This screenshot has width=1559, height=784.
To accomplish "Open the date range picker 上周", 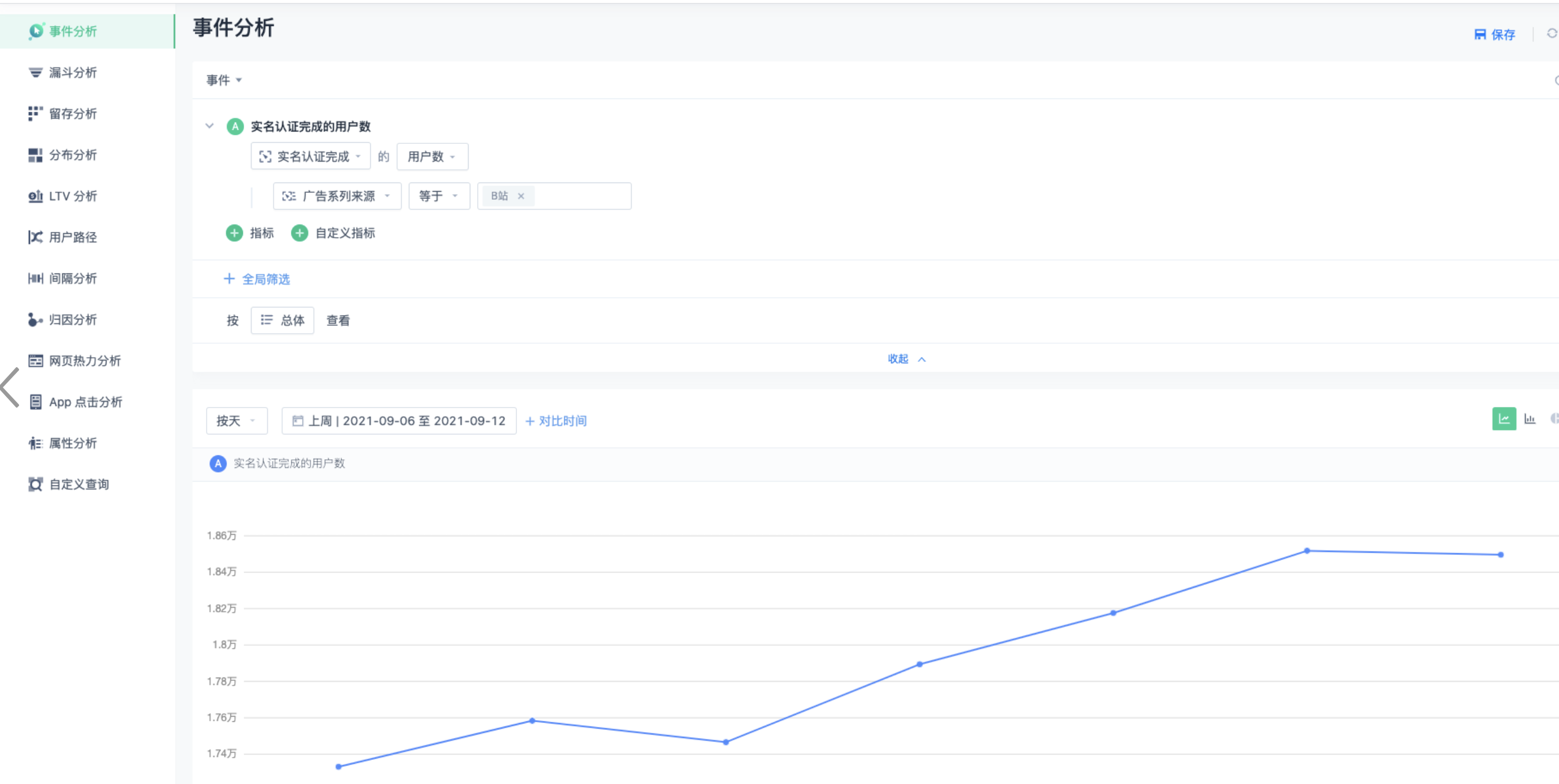I will click(x=399, y=420).
